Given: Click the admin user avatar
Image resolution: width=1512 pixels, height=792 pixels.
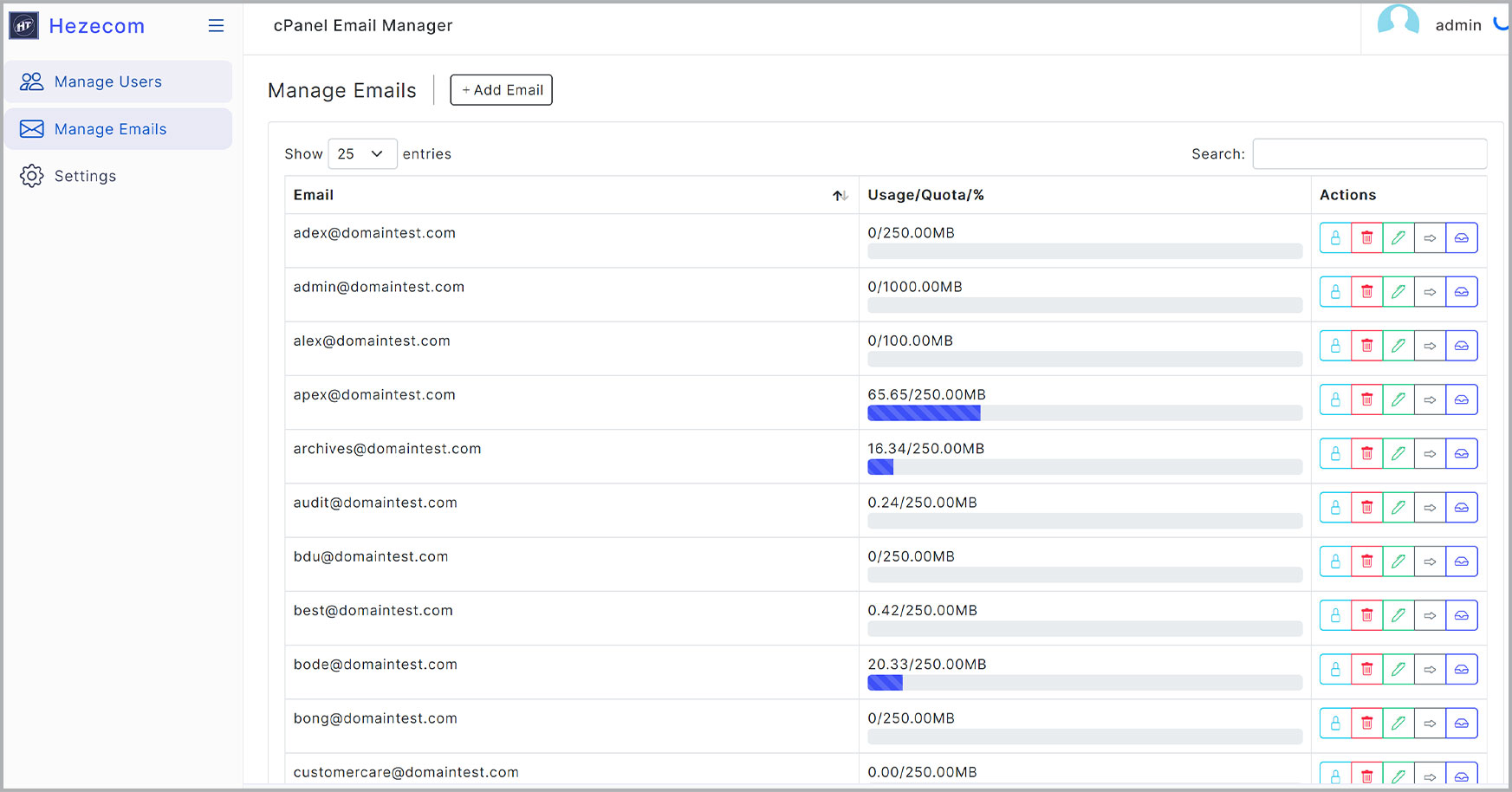Looking at the screenshot, I should tap(1398, 21).
